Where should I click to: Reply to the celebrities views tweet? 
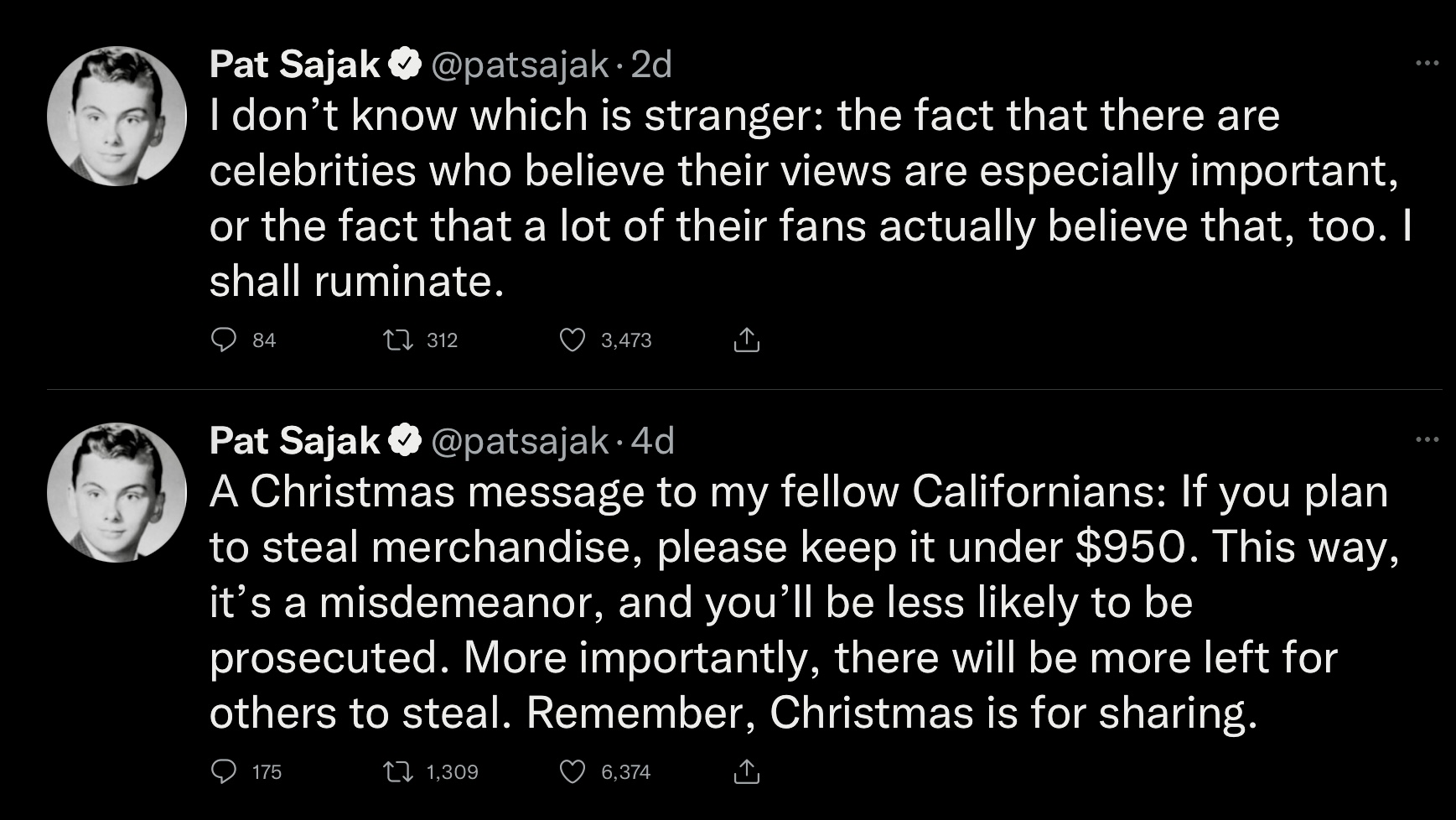(224, 340)
